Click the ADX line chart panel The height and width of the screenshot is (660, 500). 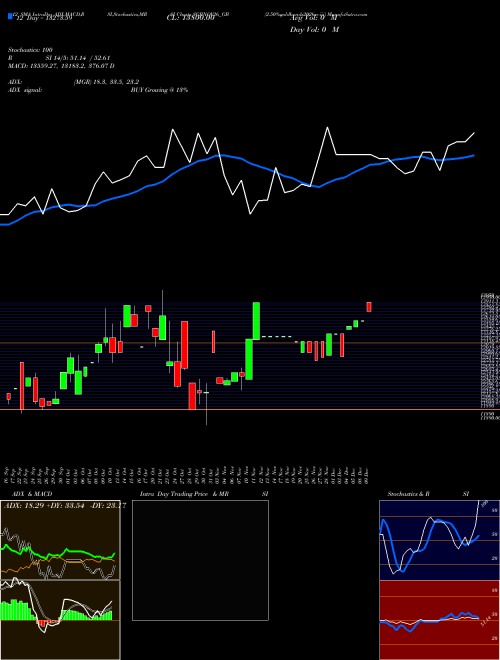[x=60, y=540]
